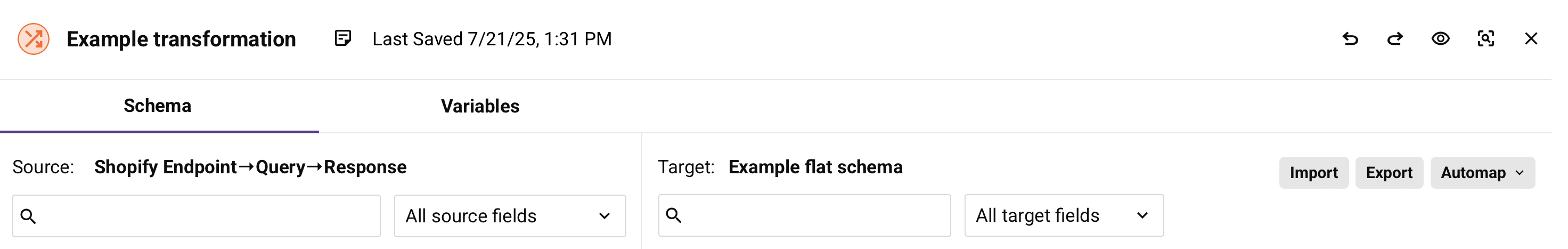Image resolution: width=1568 pixels, height=249 pixels.
Task: Close the transformation editor with X
Action: click(1530, 39)
